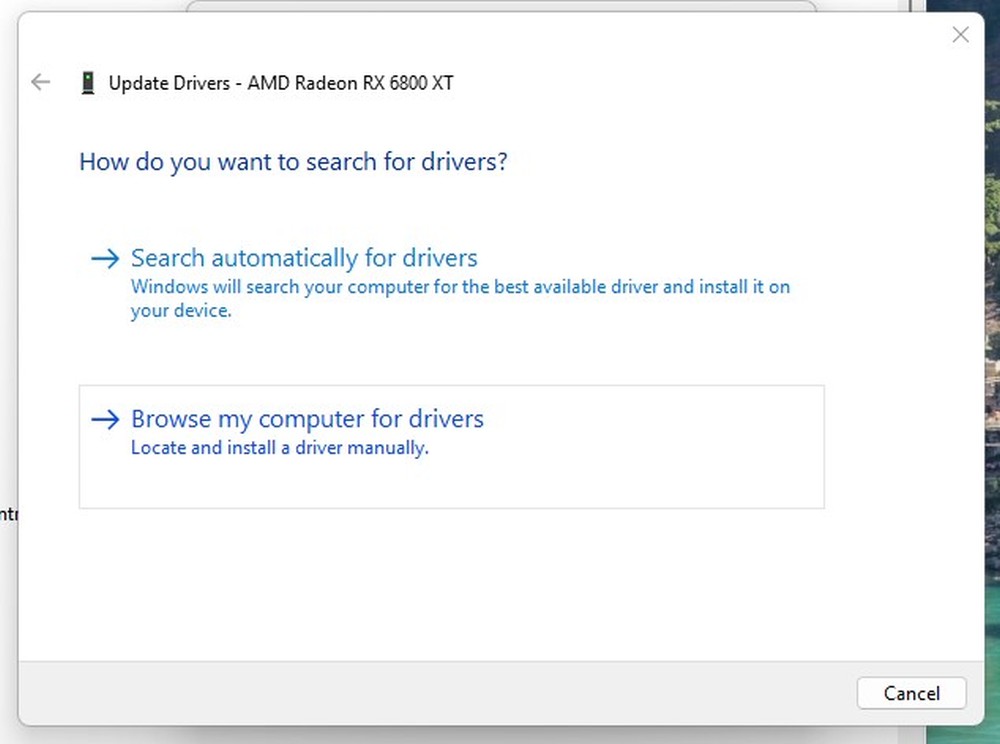Close the Update Drivers dialog
Image resolution: width=1000 pixels, height=744 pixels.
coord(960,34)
